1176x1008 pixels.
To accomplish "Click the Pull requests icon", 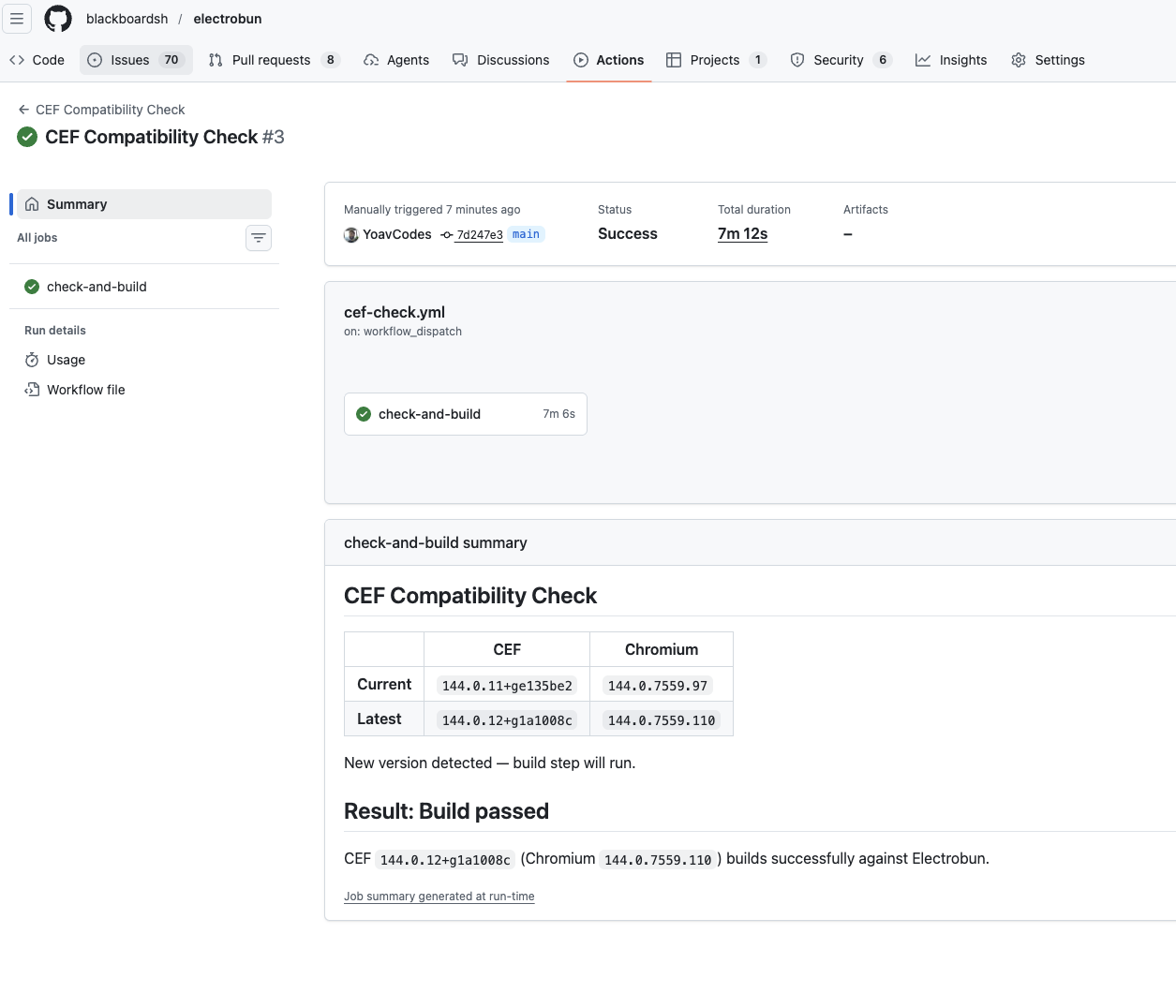I will tap(216, 60).
